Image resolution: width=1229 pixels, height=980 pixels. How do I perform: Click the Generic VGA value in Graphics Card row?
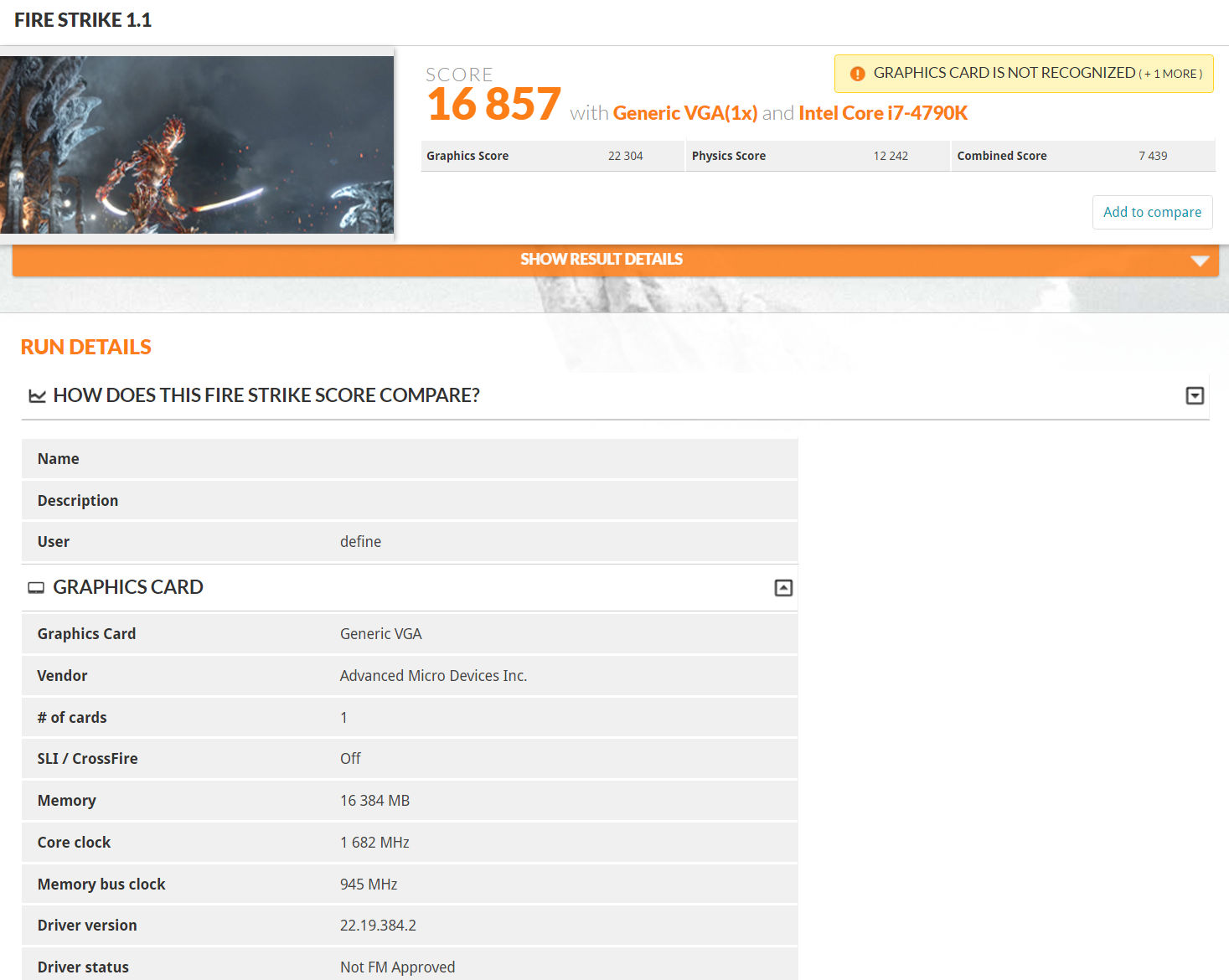(380, 634)
